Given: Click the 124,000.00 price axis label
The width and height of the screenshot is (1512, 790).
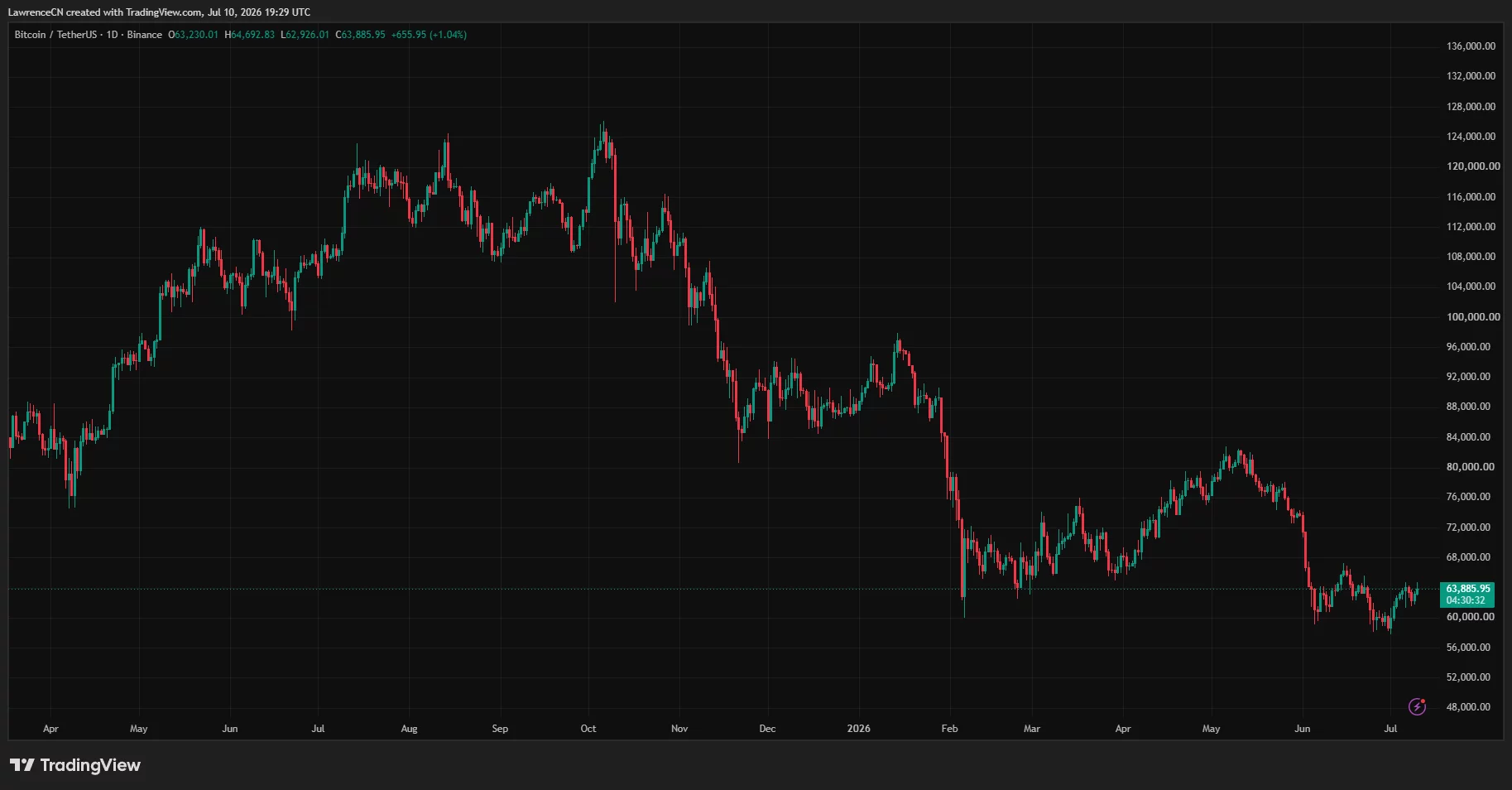Looking at the screenshot, I should [1471, 137].
